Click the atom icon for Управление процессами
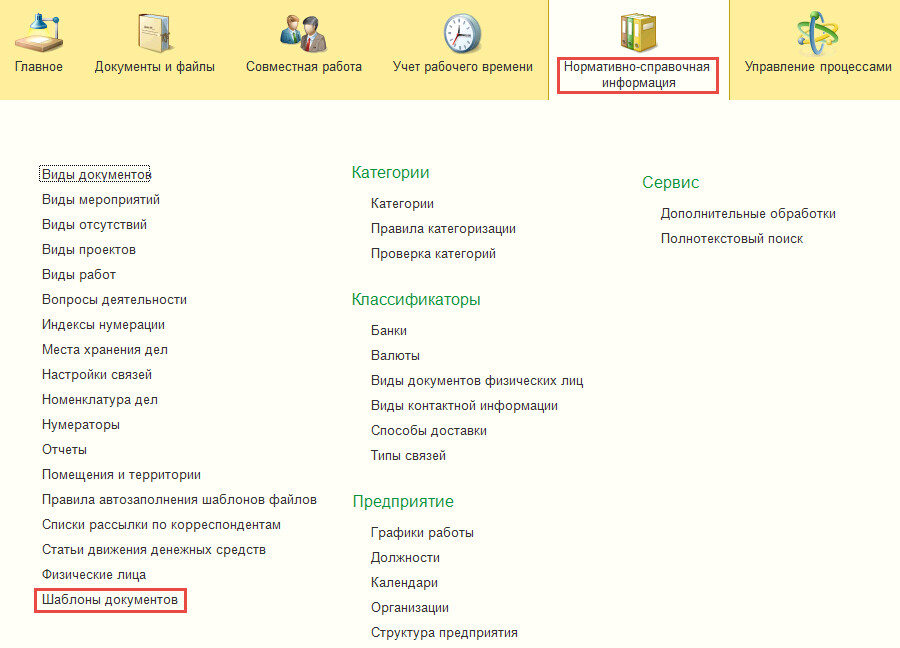This screenshot has height=648, width=900. click(818, 33)
